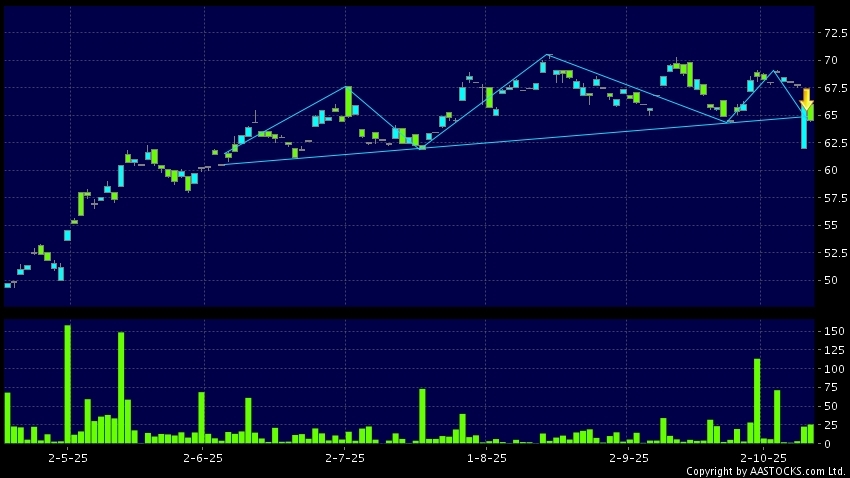This screenshot has width=850, height=478.
Task: Jump to the 2-10-25 date label
Action: tap(758, 457)
